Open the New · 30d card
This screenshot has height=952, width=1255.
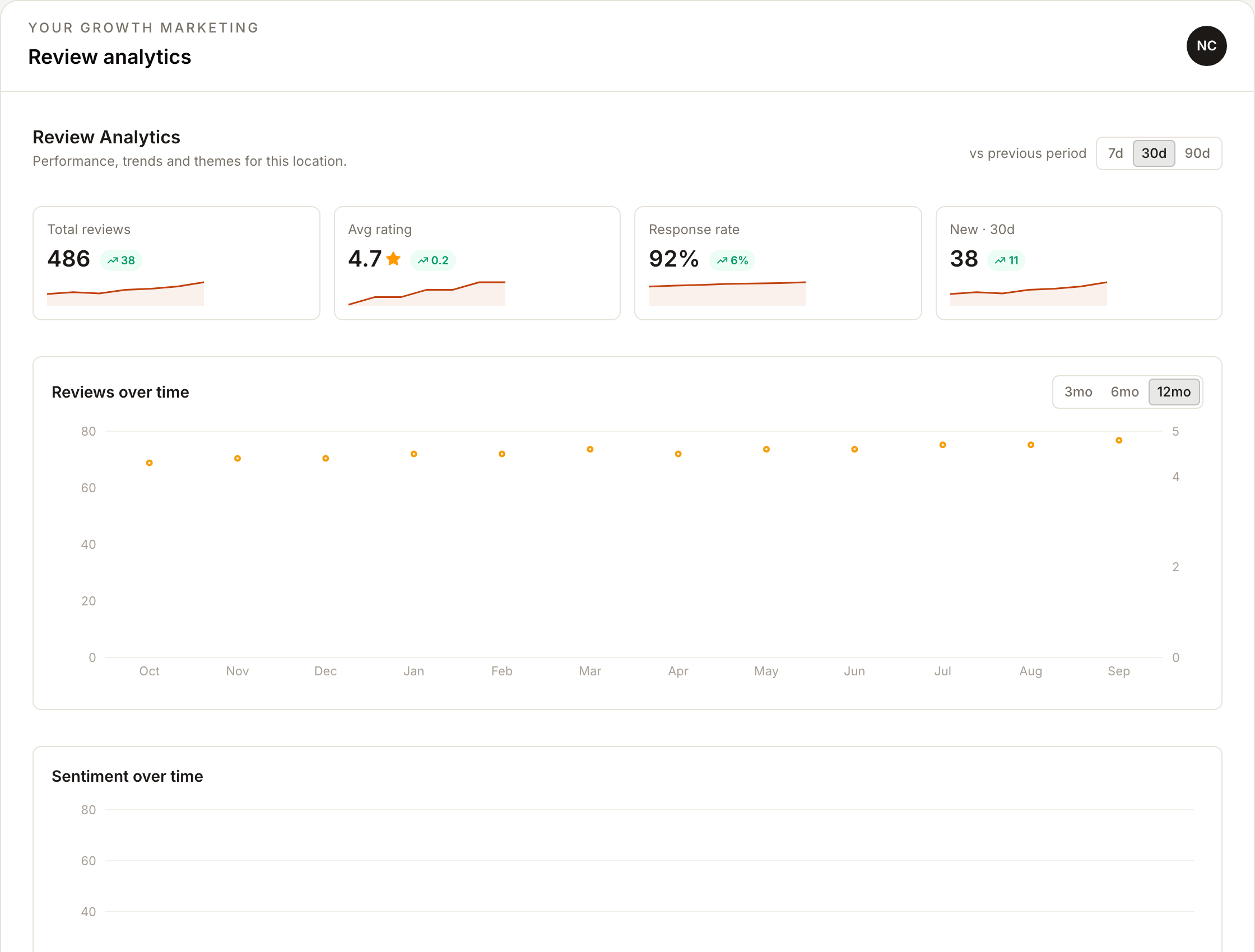[x=1079, y=263]
